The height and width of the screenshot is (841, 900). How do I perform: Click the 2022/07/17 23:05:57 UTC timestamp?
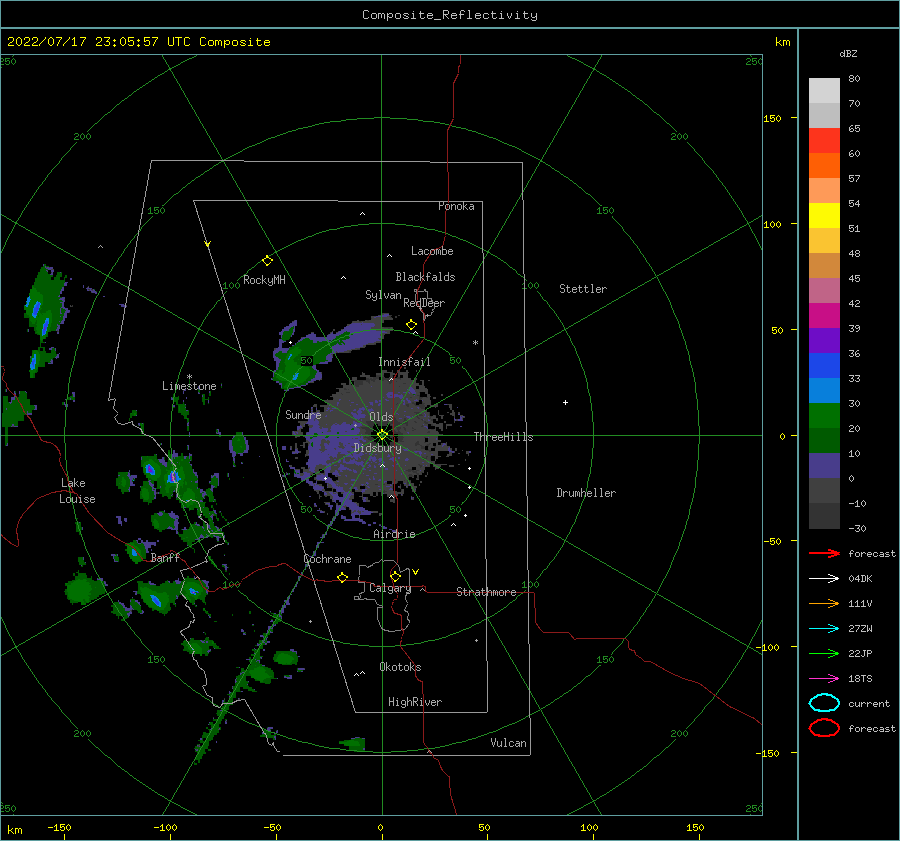click(138, 42)
